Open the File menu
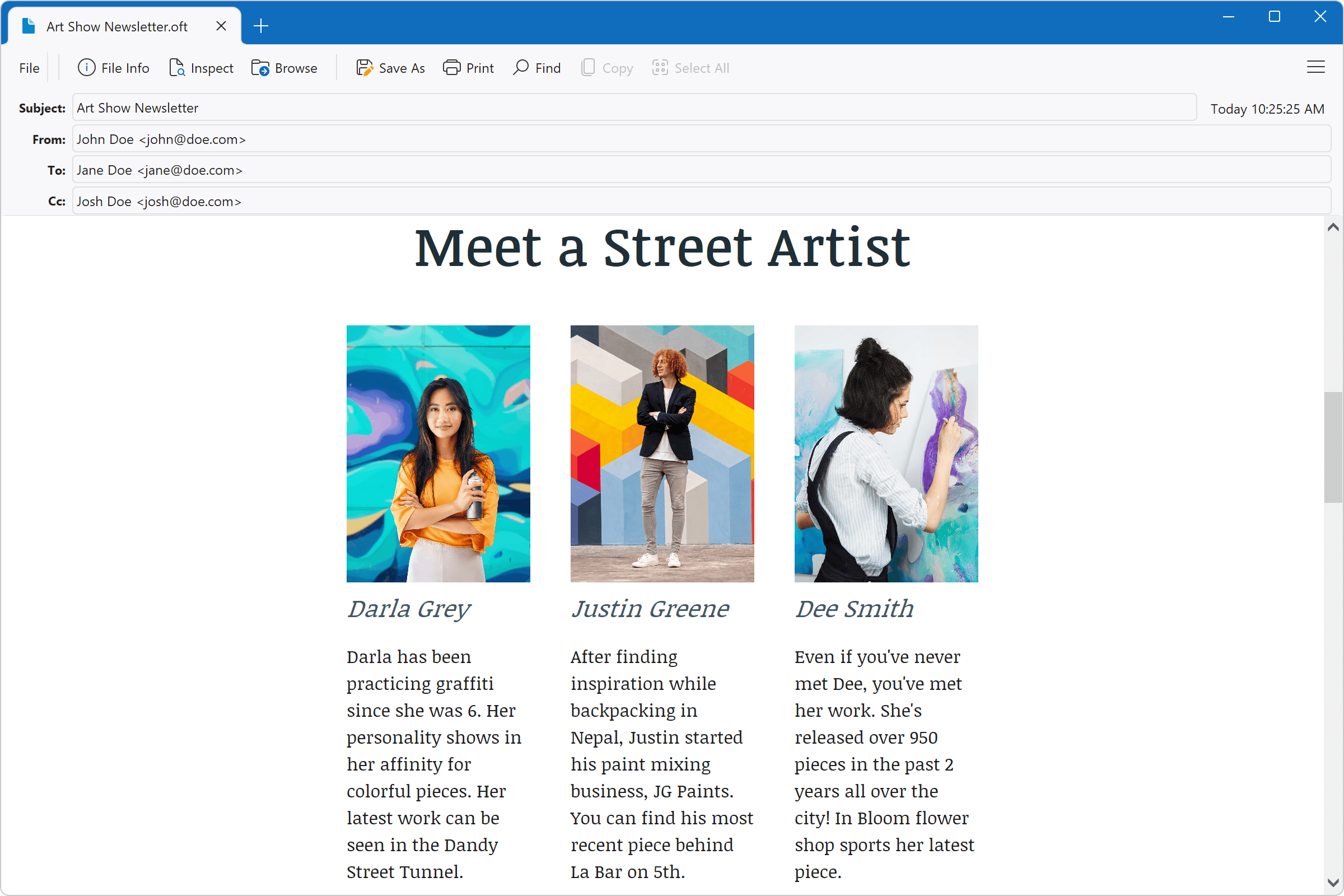The image size is (1344, 896). click(29, 68)
